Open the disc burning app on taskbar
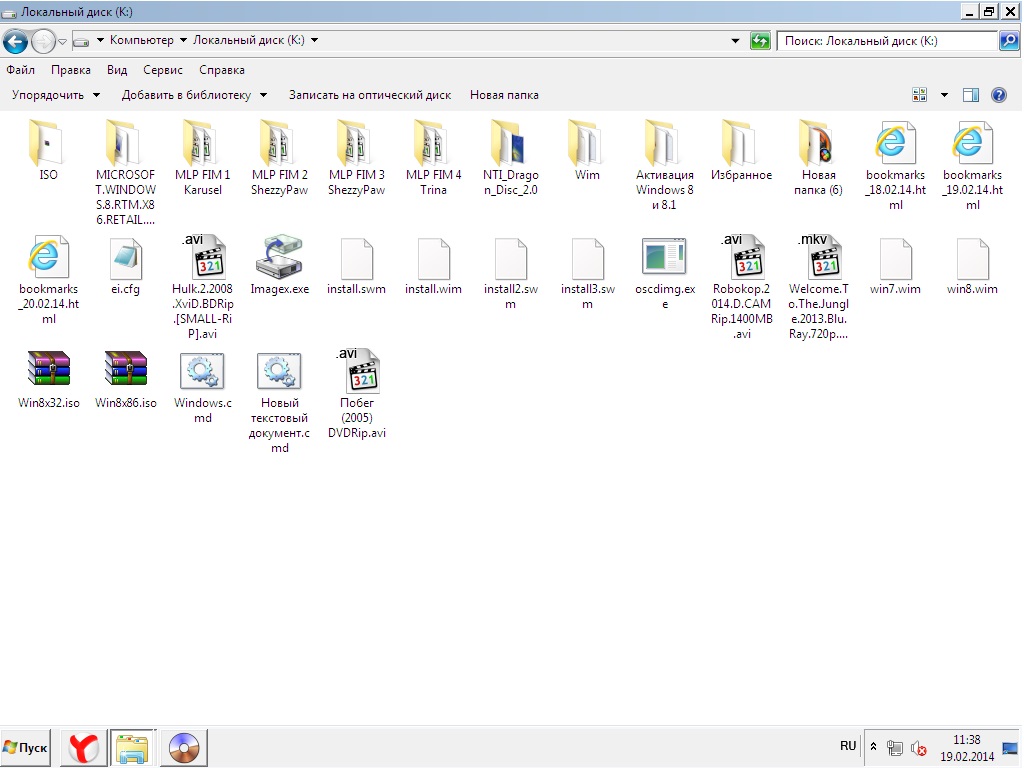This screenshot has height=768, width=1024. click(184, 748)
